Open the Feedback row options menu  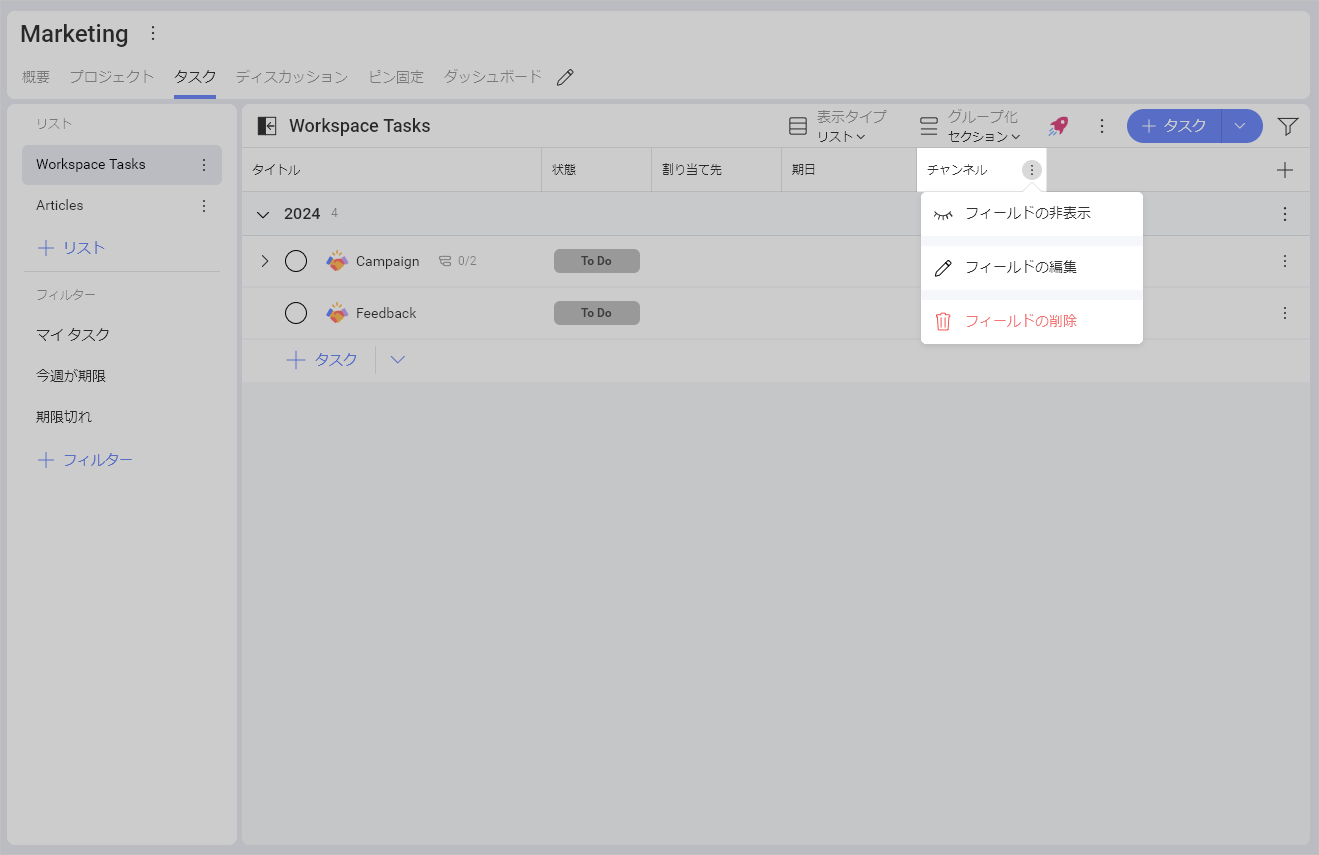[1286, 313]
